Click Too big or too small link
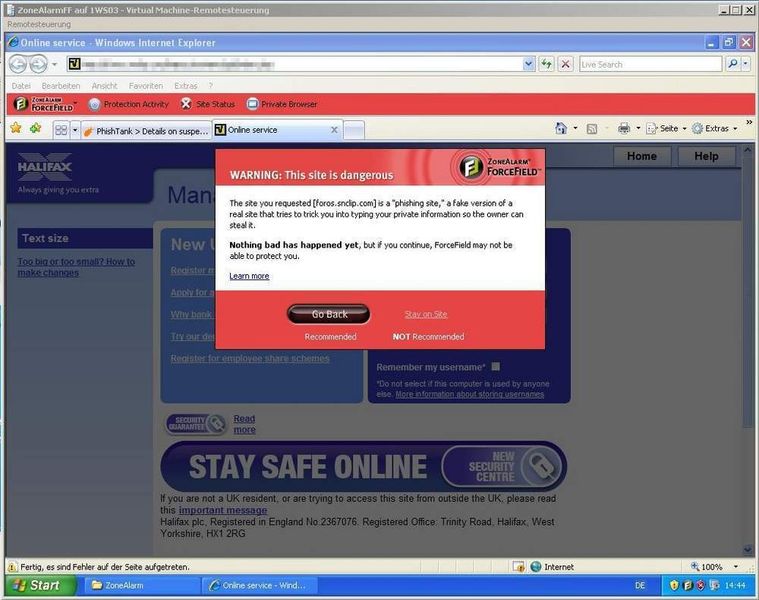759x600 pixels. coord(76,267)
